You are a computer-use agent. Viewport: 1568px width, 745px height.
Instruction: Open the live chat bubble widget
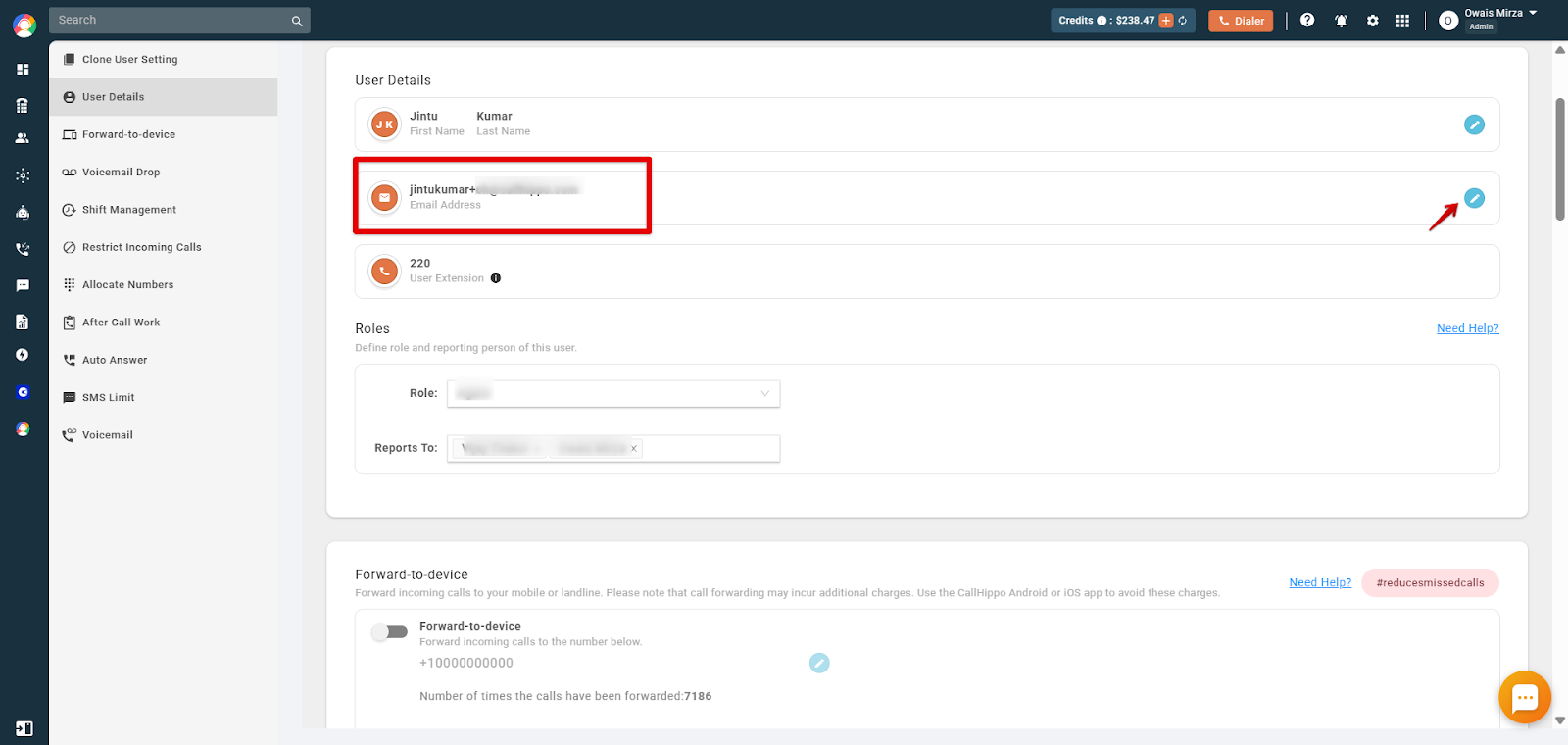1525,697
